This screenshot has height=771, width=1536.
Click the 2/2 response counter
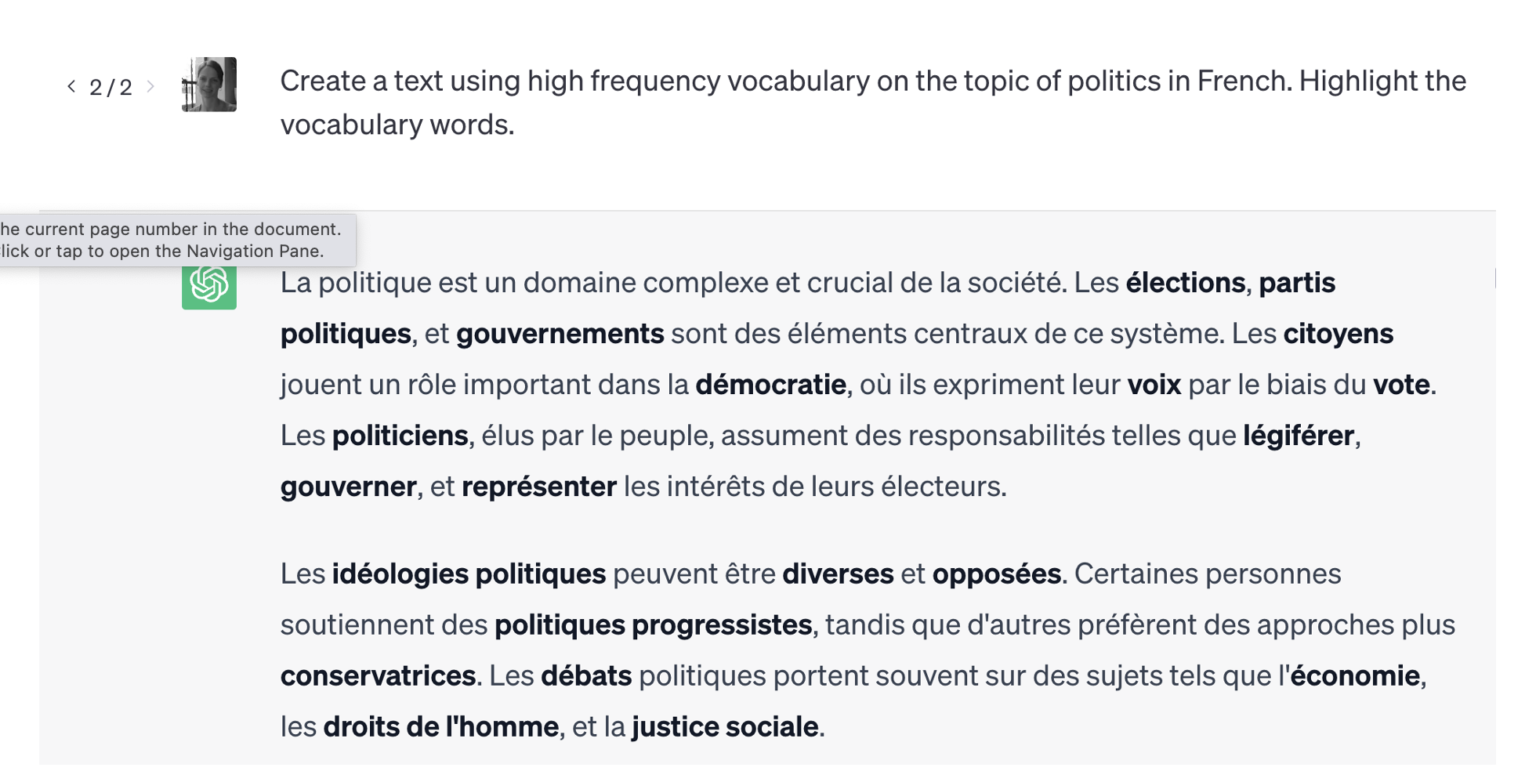pyautogui.click(x=110, y=87)
